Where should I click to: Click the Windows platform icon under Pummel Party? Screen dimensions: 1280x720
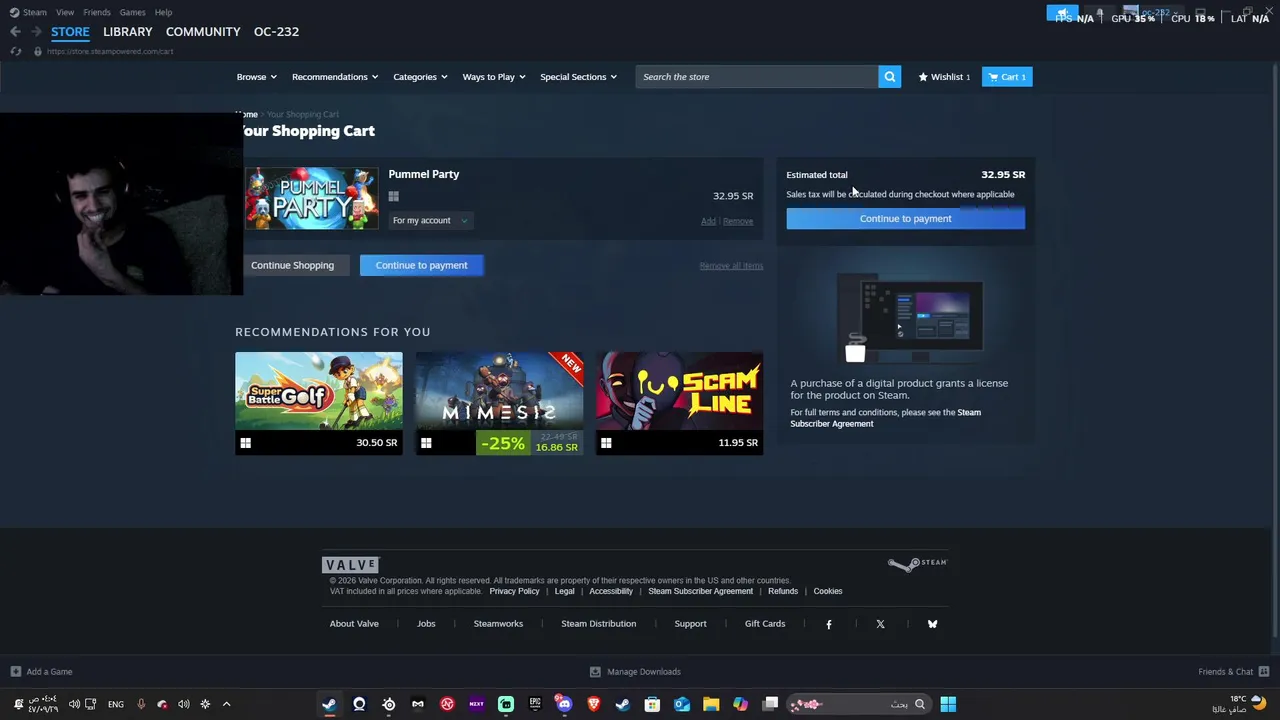[394, 197]
